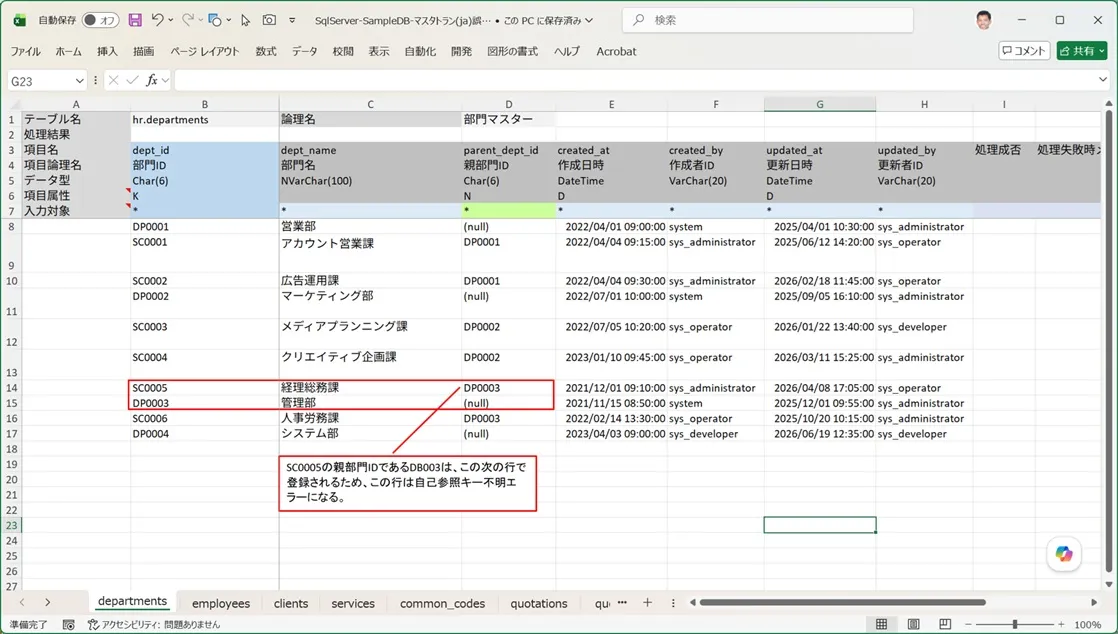Click the camera snapshot icon
Viewport: 1118px width, 634px height.
pos(269,20)
